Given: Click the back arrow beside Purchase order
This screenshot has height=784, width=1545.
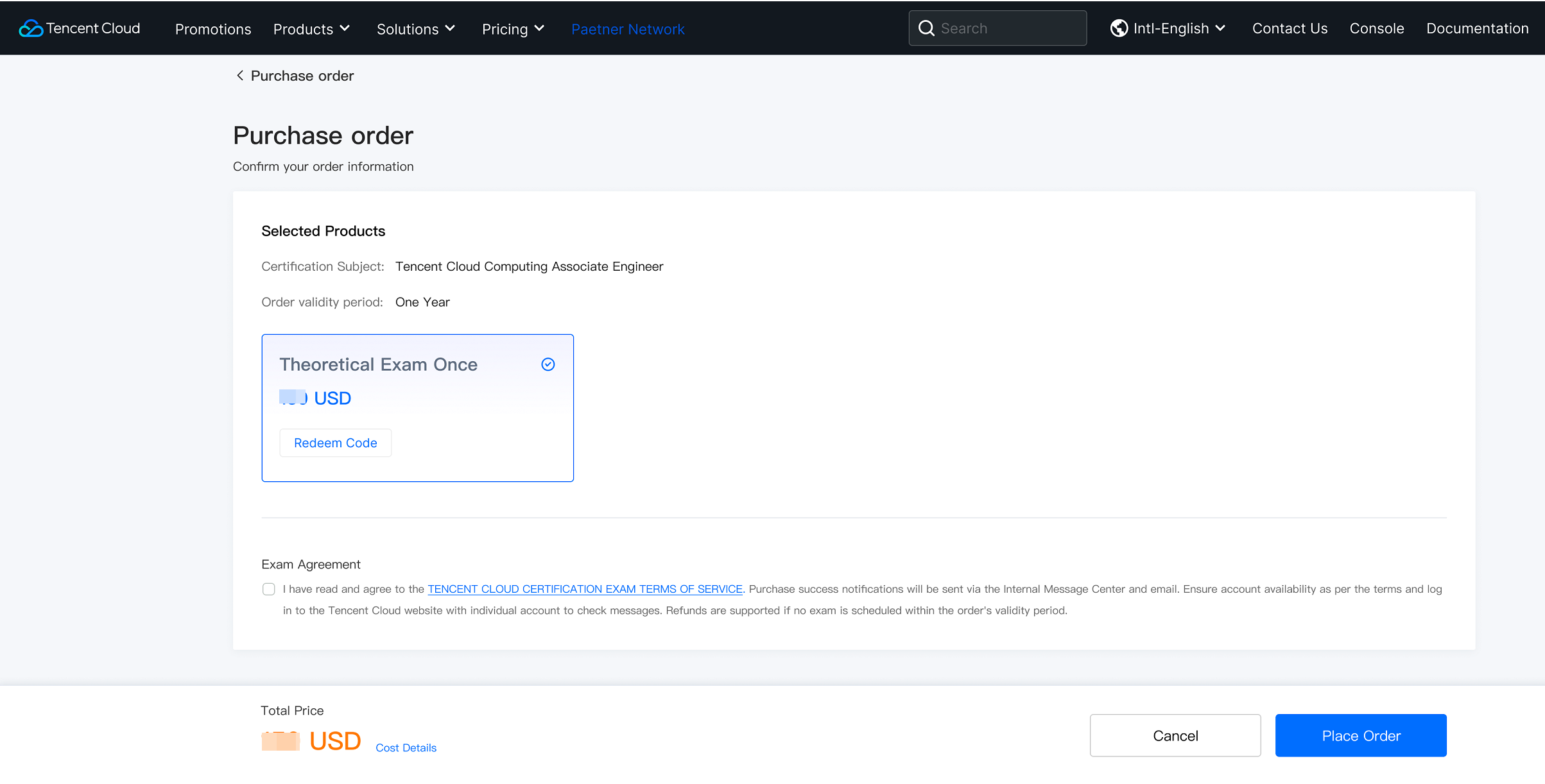Looking at the screenshot, I should pyautogui.click(x=240, y=76).
